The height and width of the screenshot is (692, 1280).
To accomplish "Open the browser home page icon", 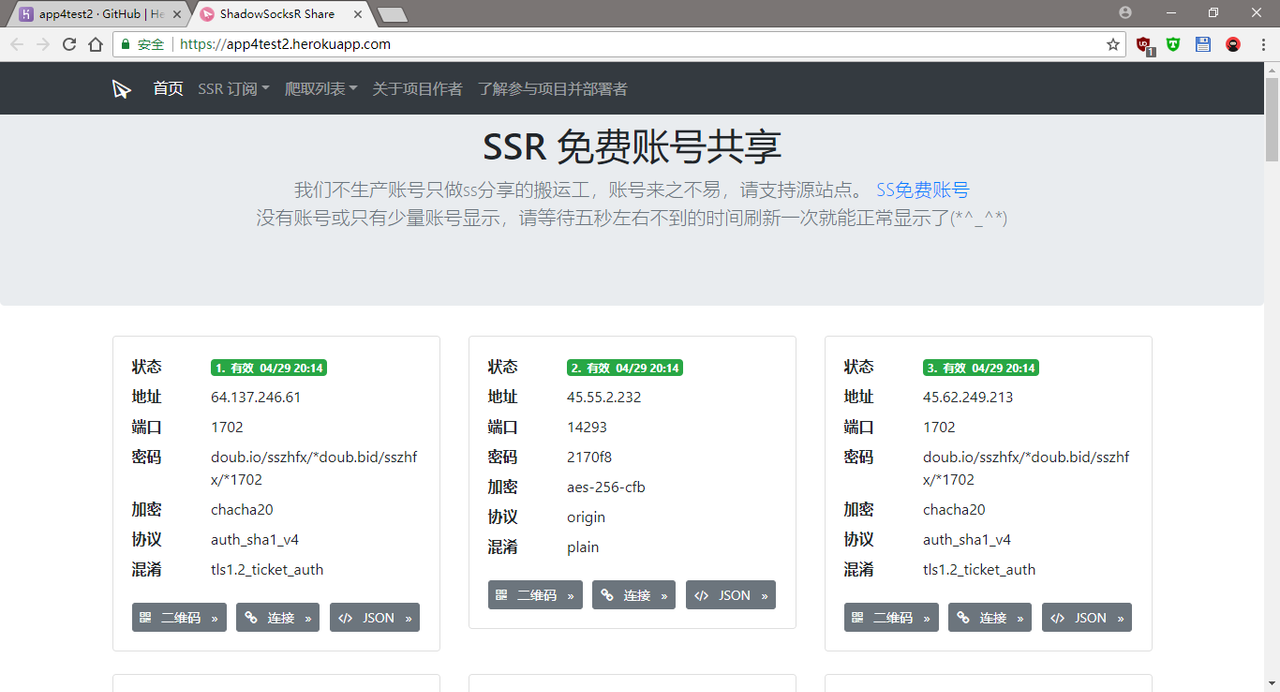I will (95, 44).
